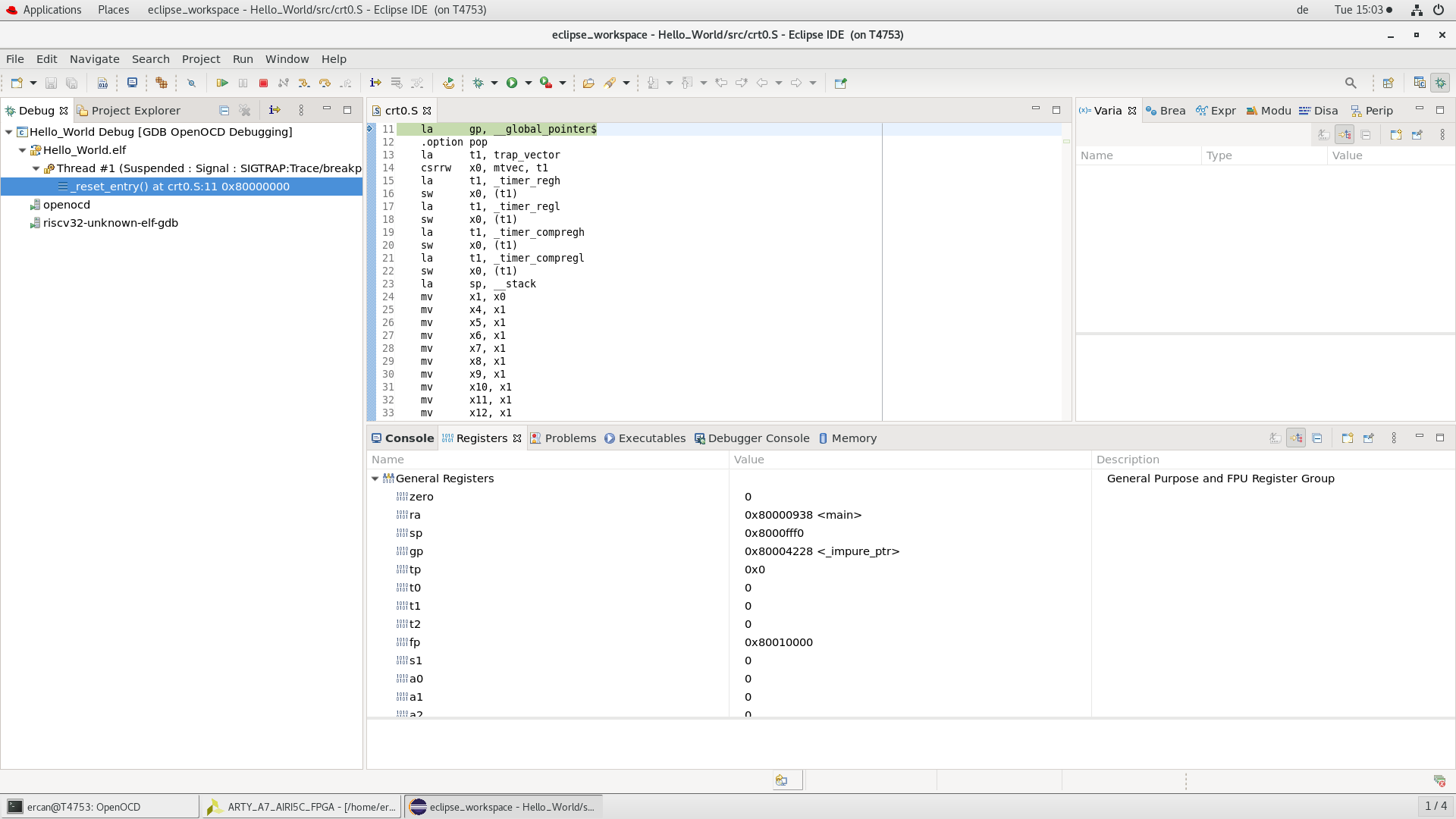This screenshot has height=819, width=1456.
Task: Click the Disconnect icon in the toolbar
Action: click(x=283, y=83)
